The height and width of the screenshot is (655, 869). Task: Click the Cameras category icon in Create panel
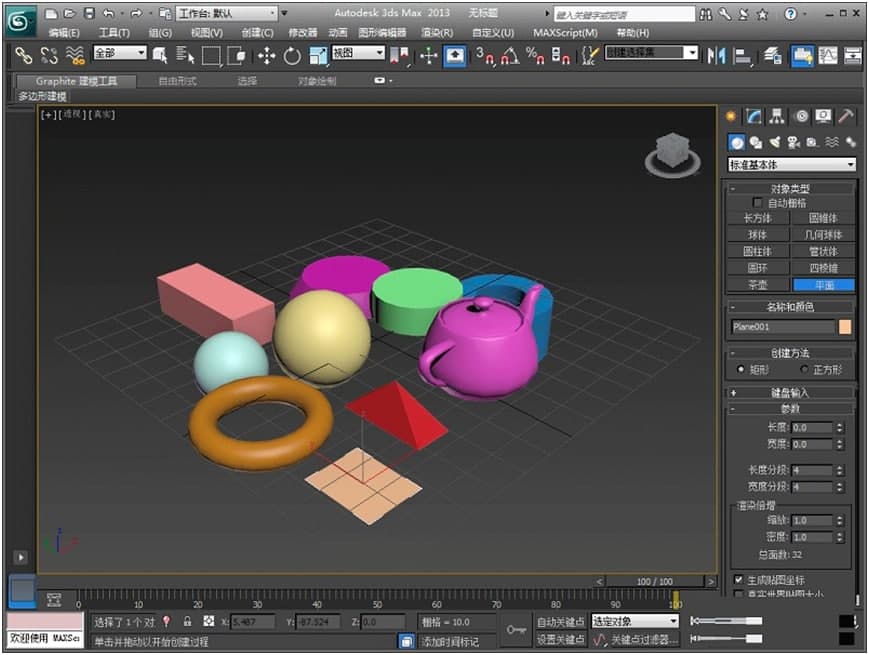coord(794,142)
